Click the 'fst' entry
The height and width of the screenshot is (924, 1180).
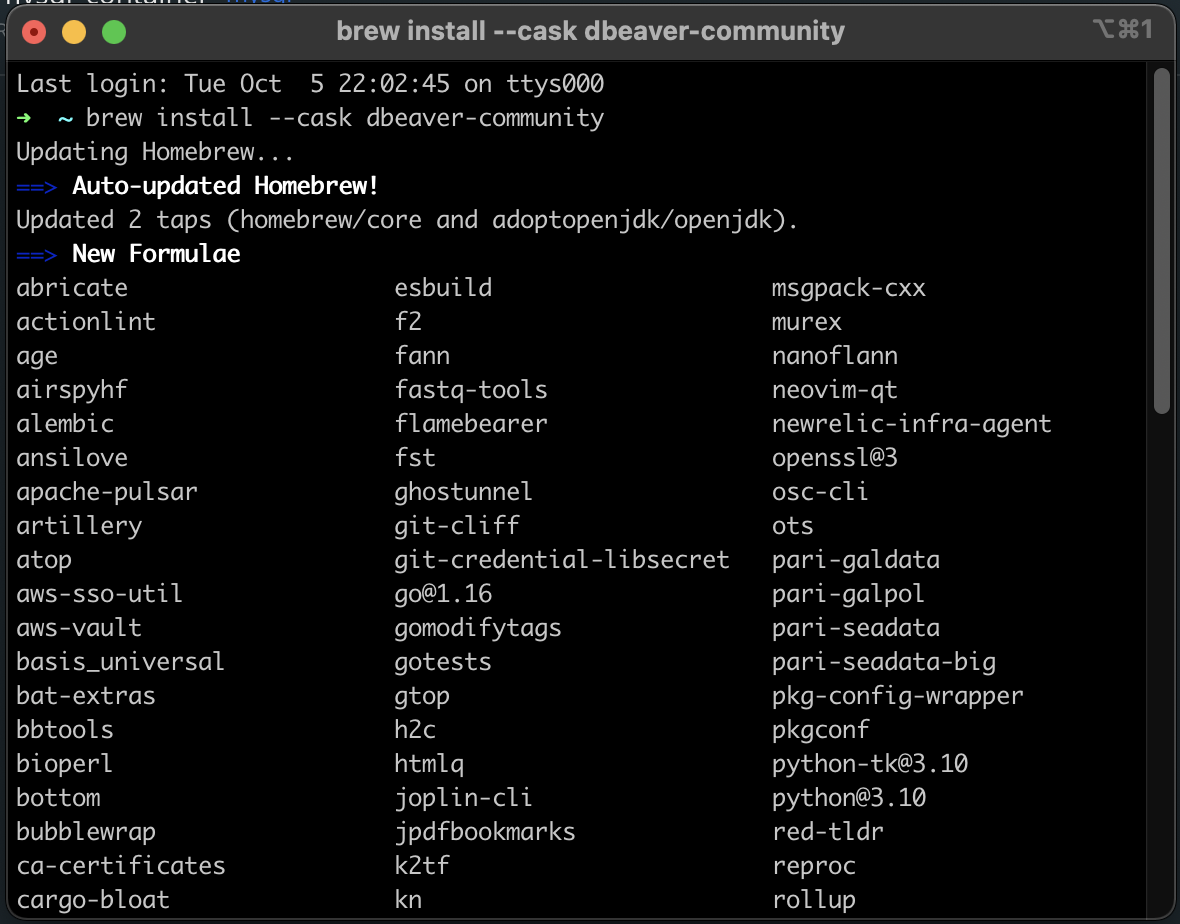click(415, 457)
